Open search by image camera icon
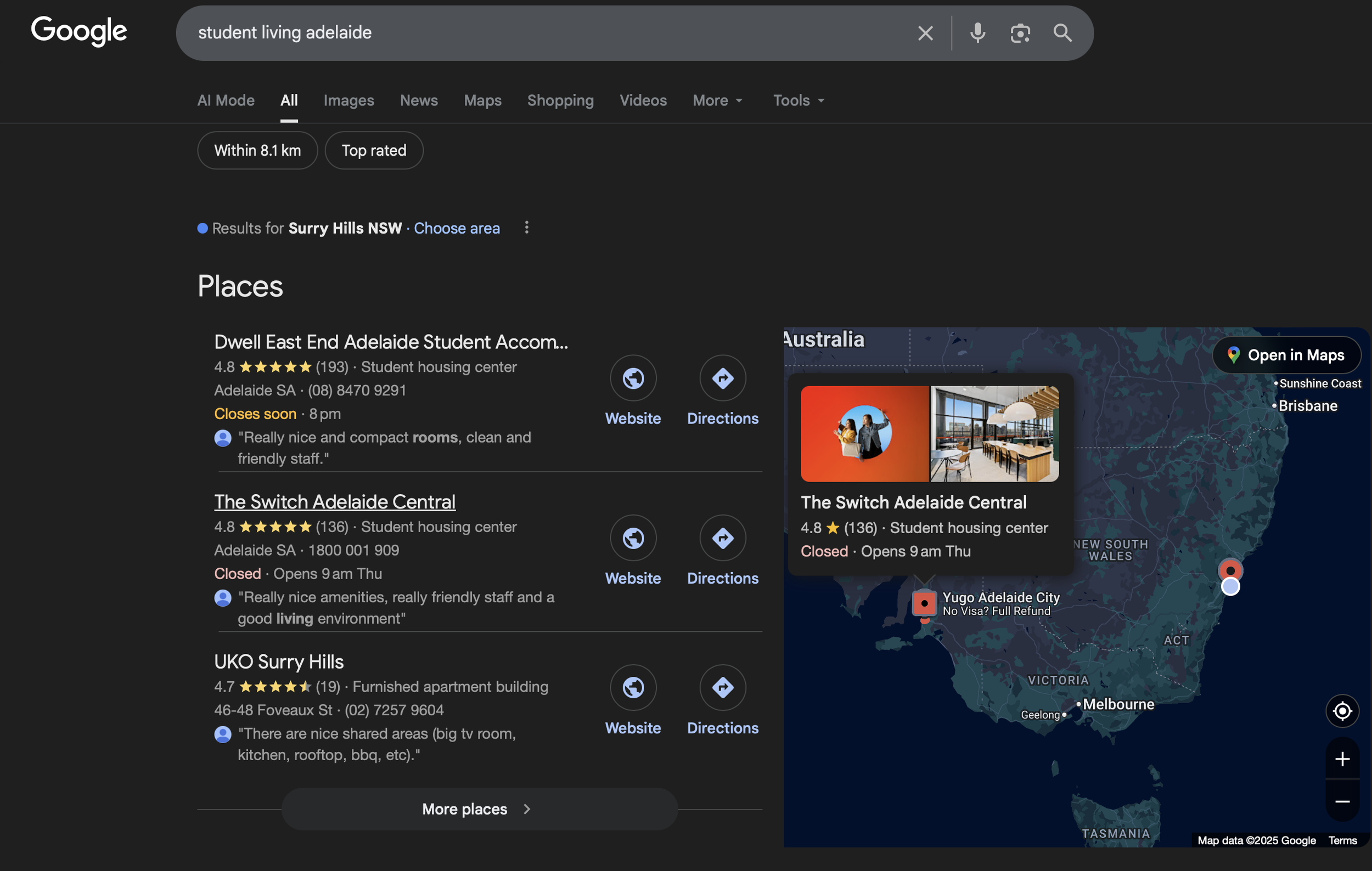1372x871 pixels. (x=1020, y=33)
